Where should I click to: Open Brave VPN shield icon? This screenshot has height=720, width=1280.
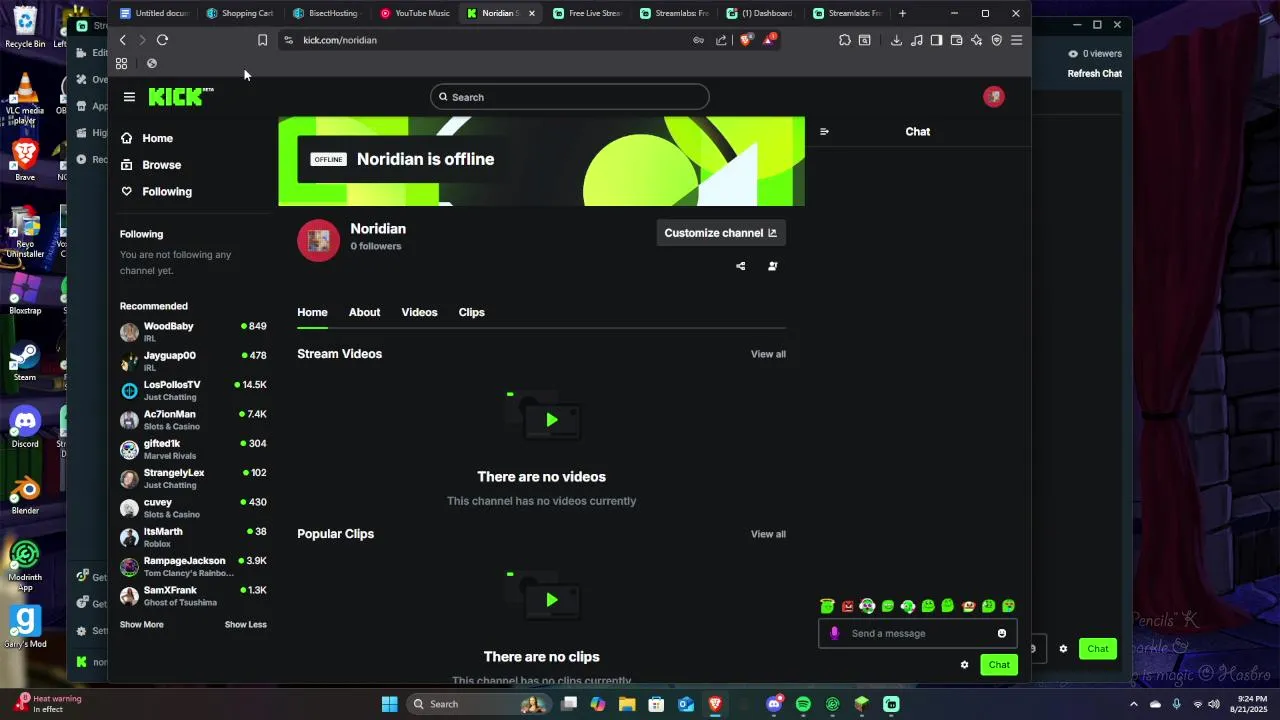[996, 40]
